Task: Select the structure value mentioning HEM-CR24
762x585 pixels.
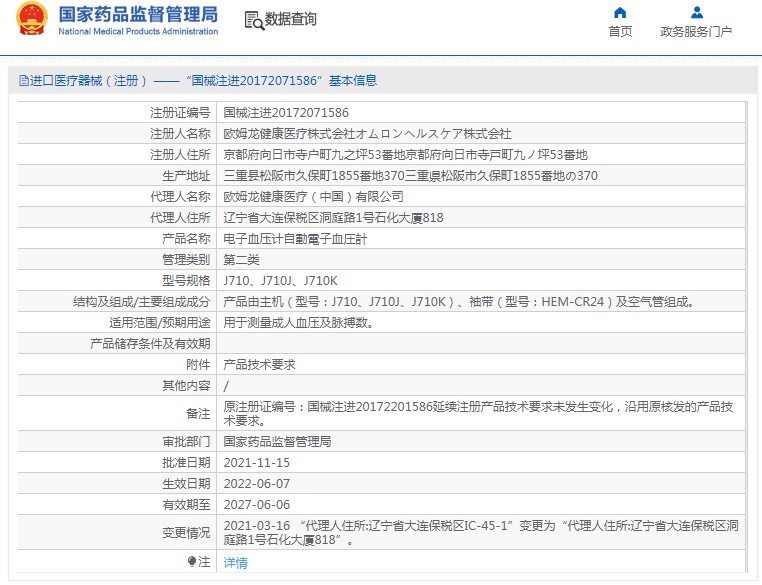Action: 459,301
